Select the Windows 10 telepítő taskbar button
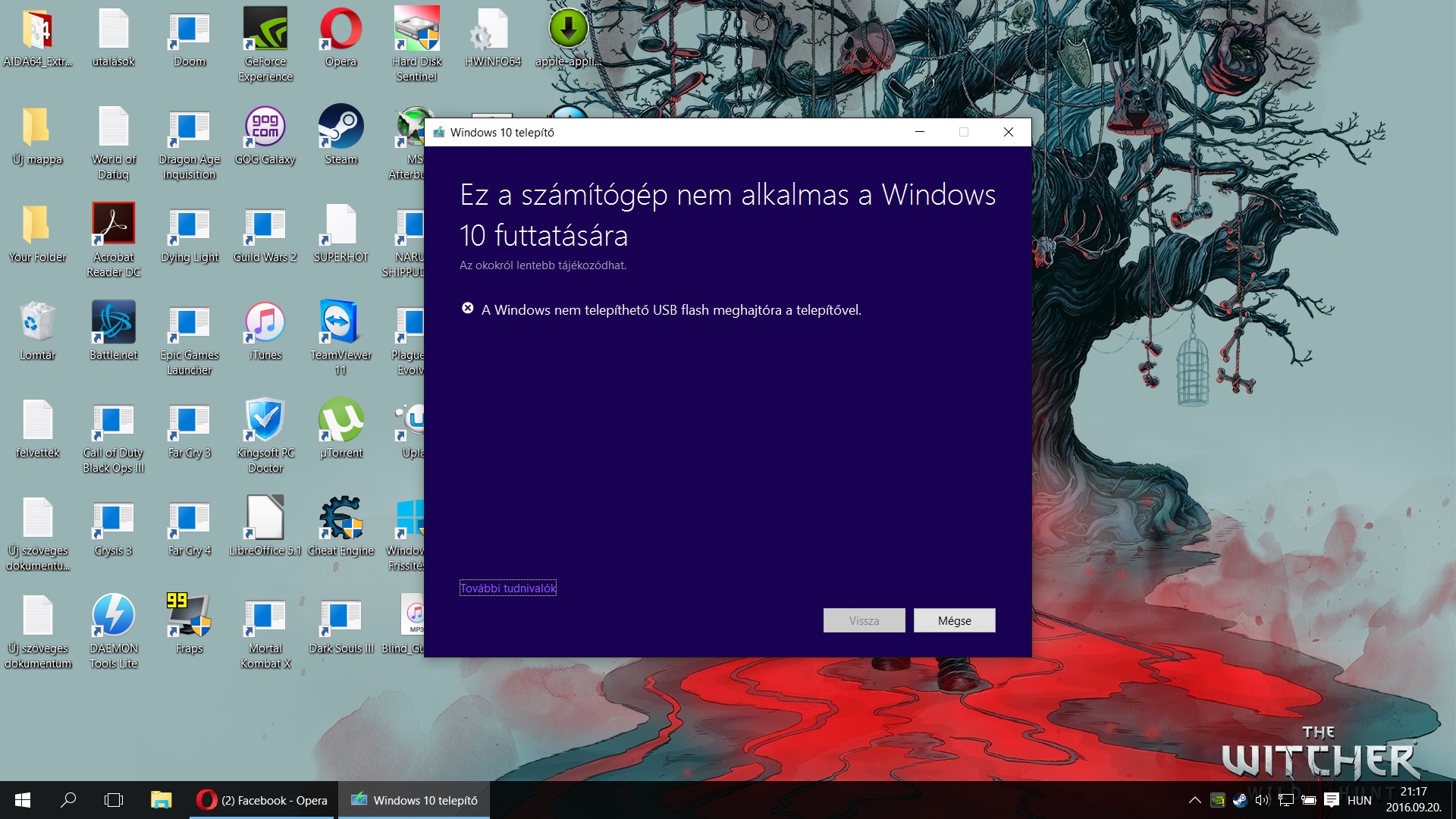 point(414,800)
